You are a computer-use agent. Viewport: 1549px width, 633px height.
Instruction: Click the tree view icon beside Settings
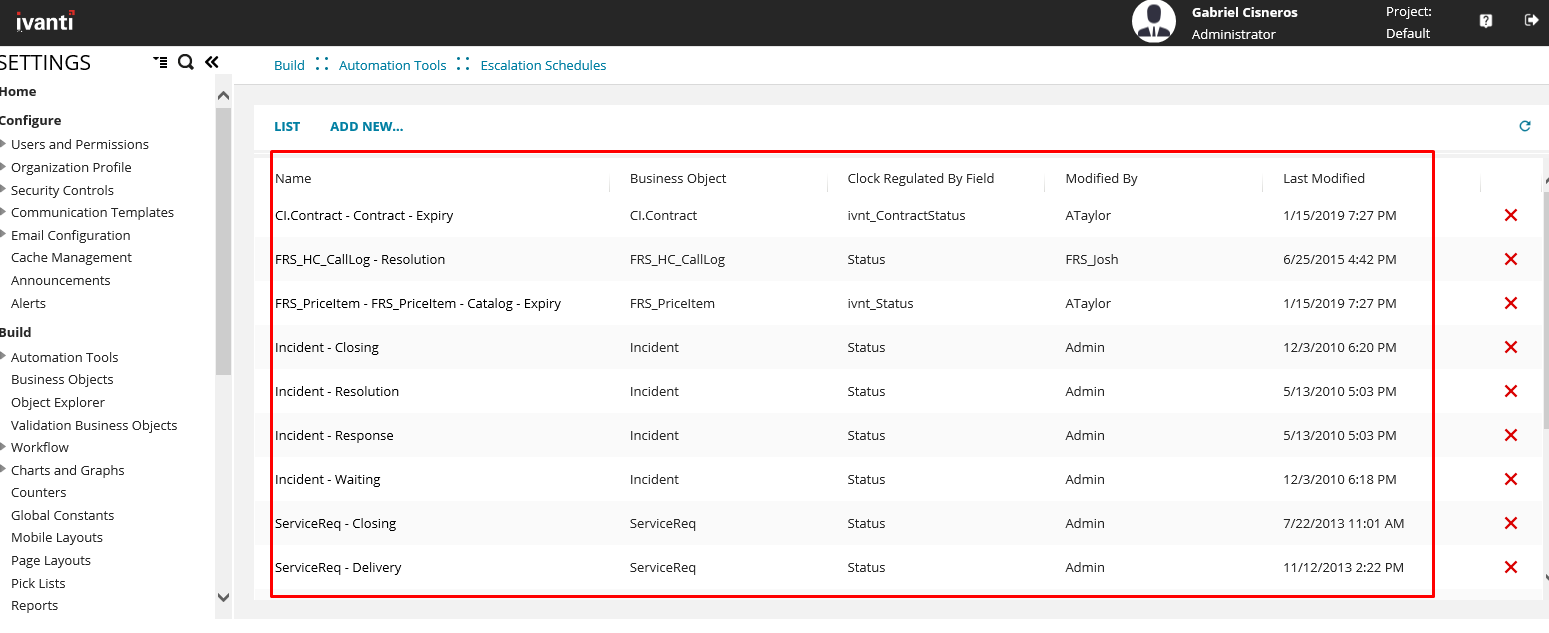160,62
